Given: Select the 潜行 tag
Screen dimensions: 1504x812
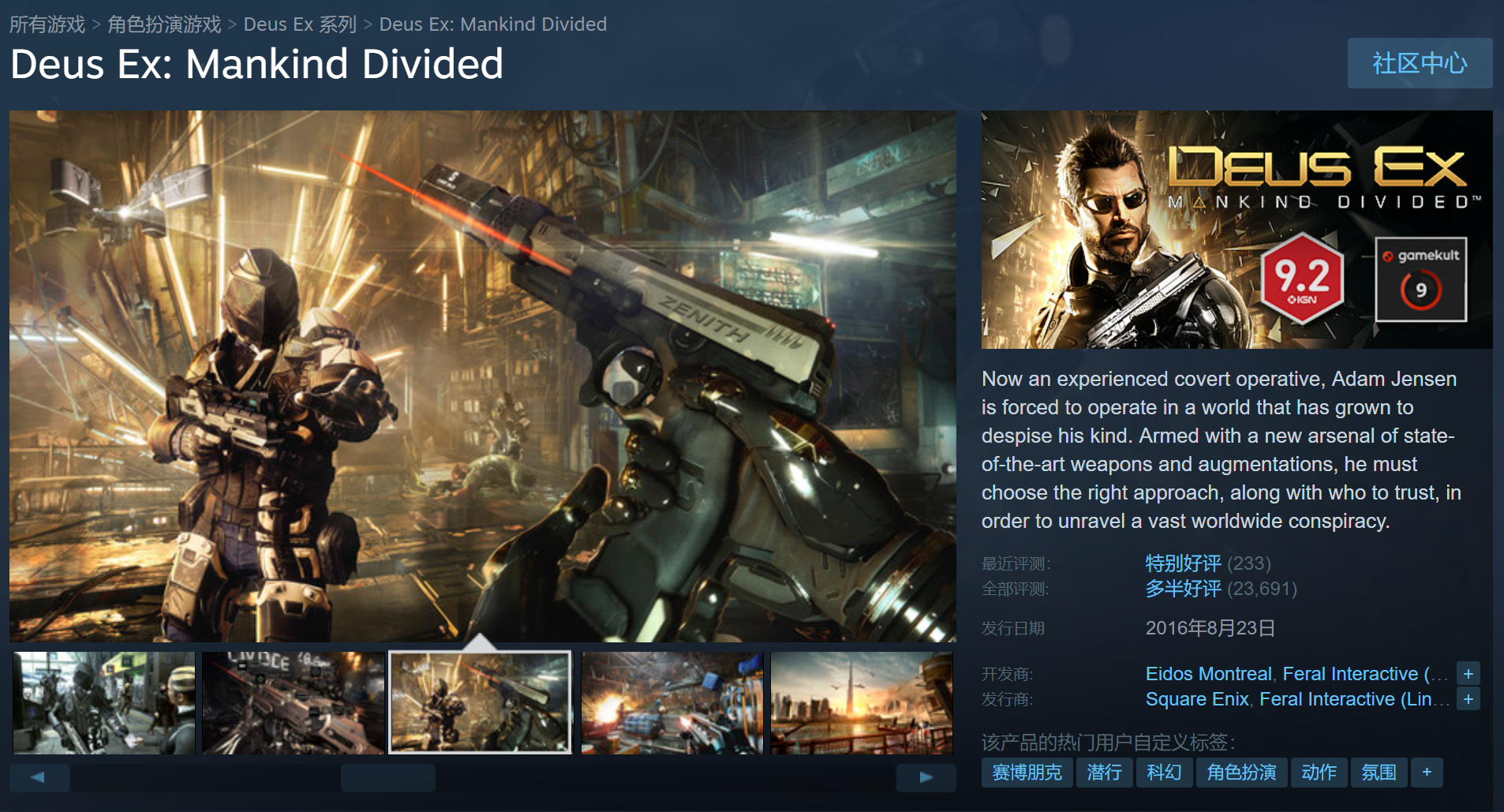Looking at the screenshot, I should [x=1104, y=772].
